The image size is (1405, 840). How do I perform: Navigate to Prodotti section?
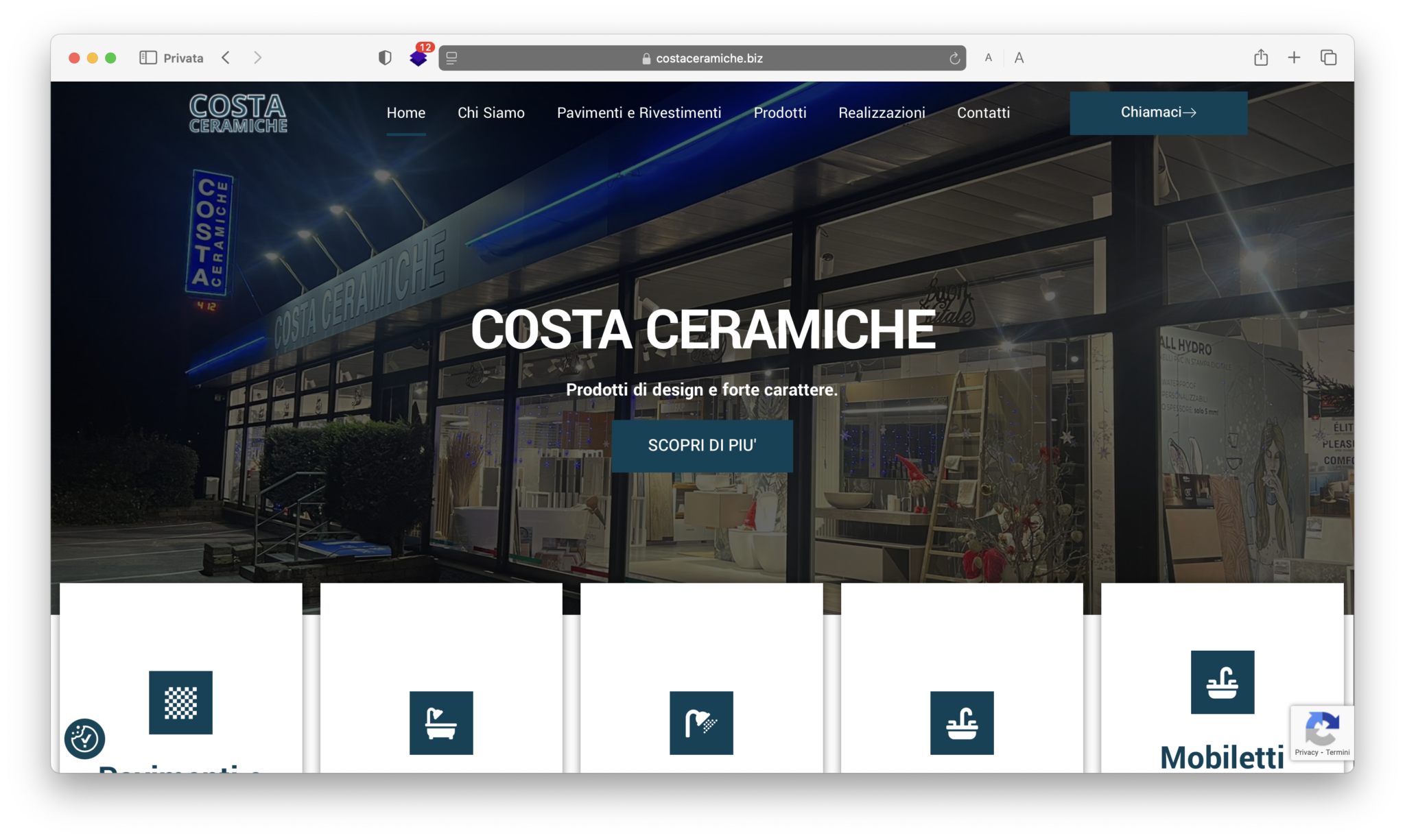[780, 112]
